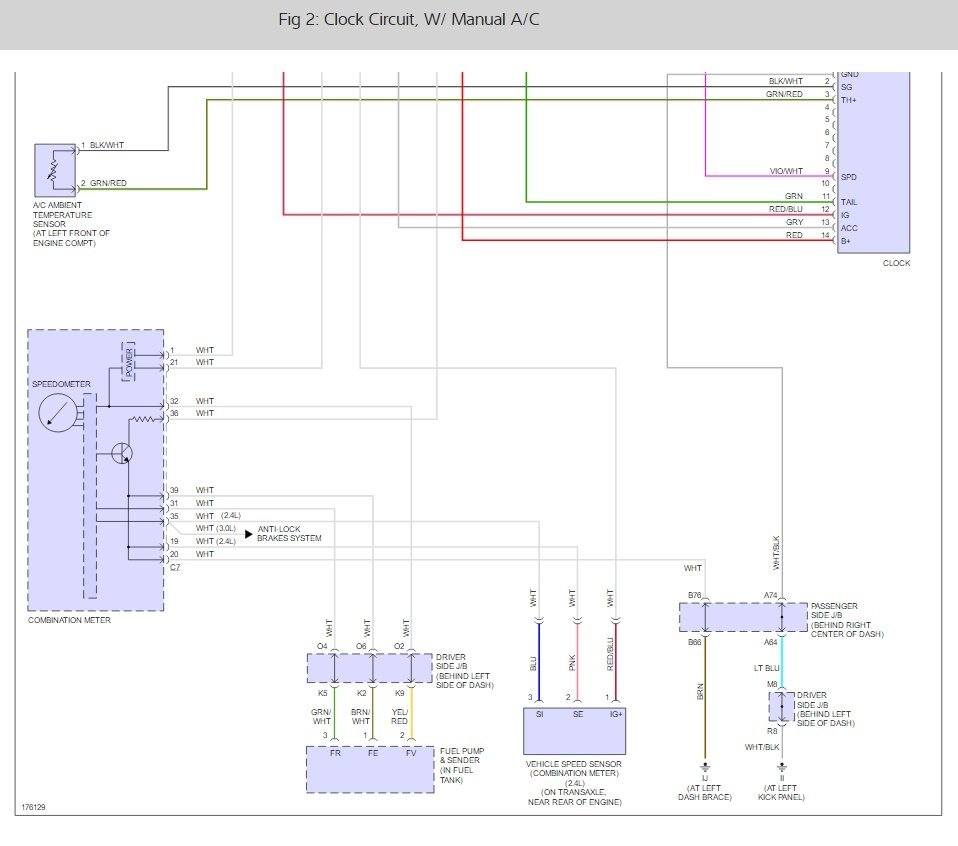Click the 'COMBINATION METER' label

(70, 620)
